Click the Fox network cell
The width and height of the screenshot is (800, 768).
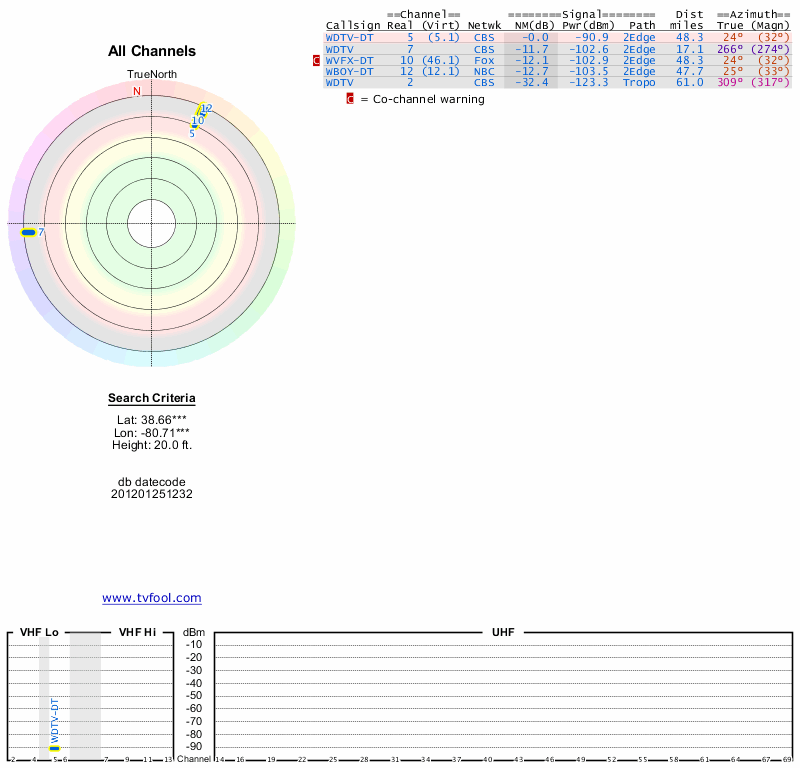(484, 60)
